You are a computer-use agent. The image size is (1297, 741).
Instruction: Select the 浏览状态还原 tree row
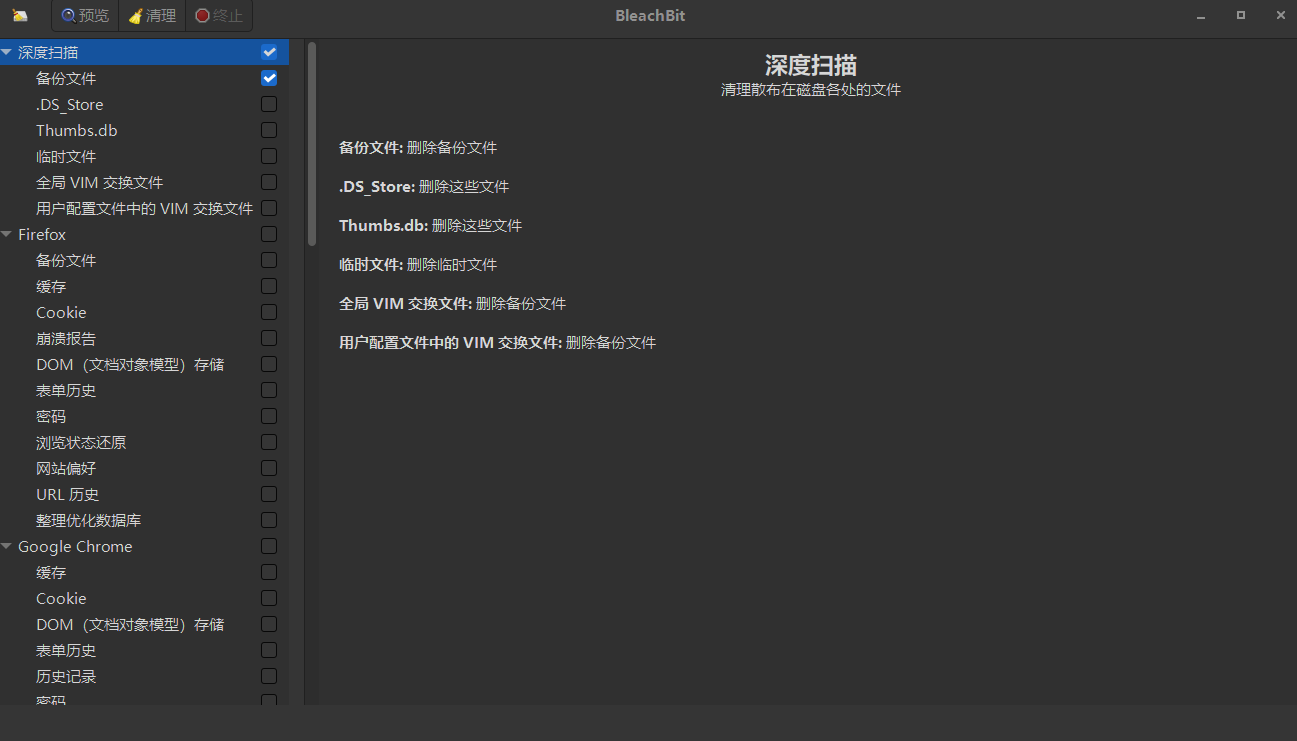coord(144,442)
